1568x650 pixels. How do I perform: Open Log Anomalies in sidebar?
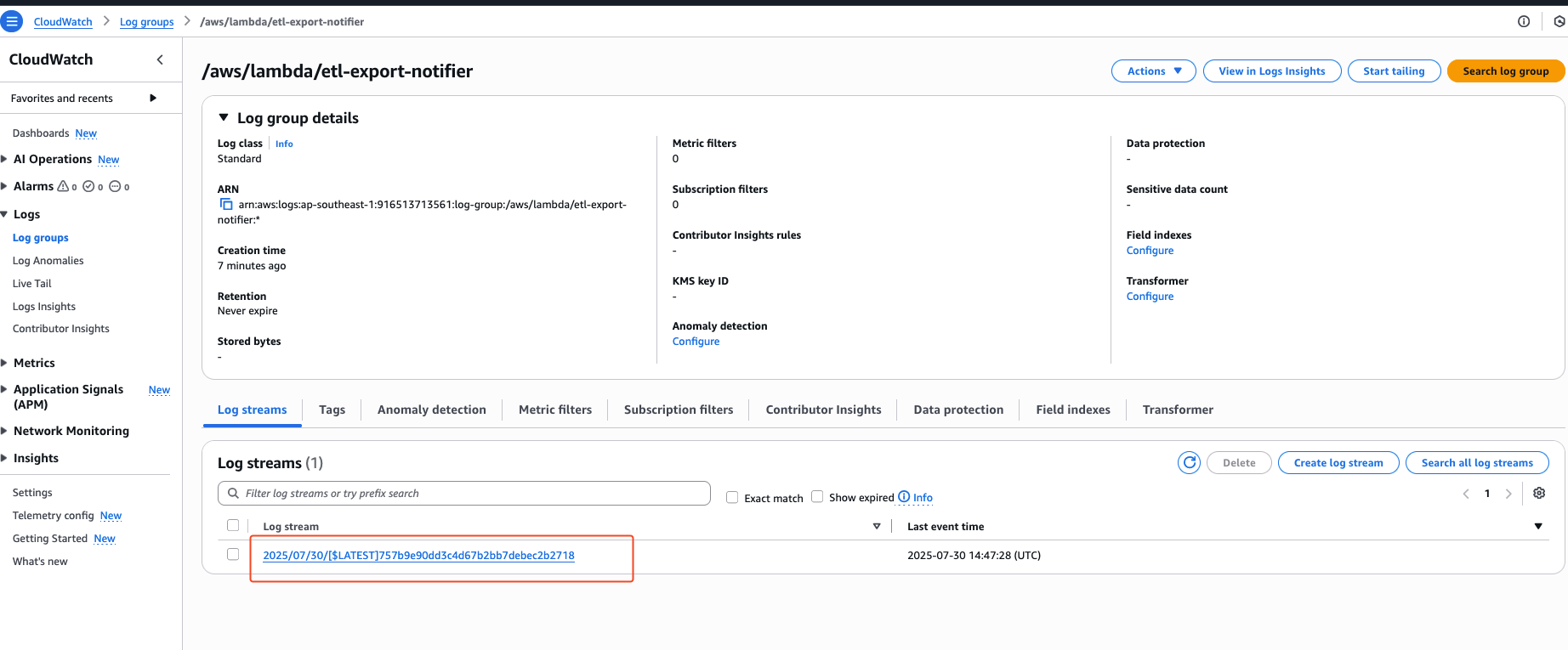click(x=48, y=261)
